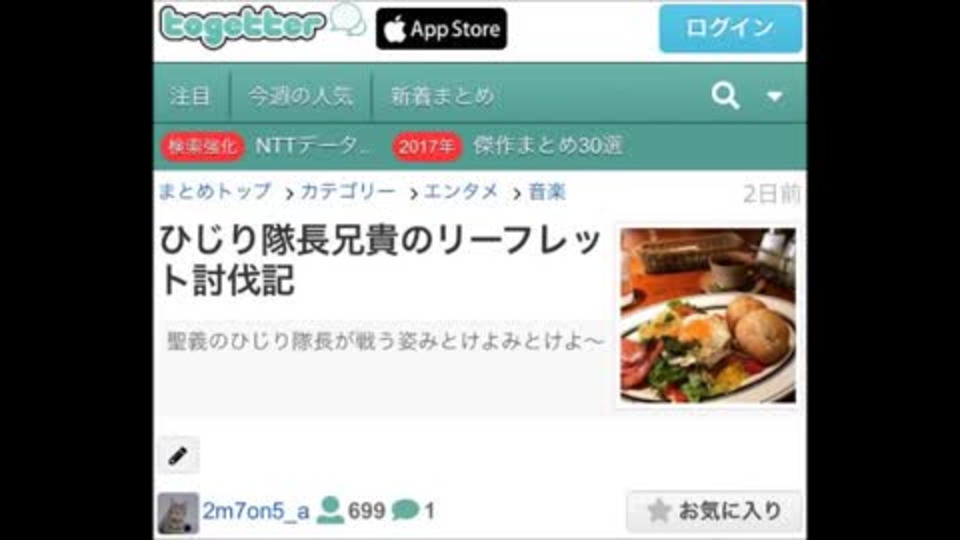The height and width of the screenshot is (540, 960).
Task: Select the 注目 tab
Action: point(190,96)
